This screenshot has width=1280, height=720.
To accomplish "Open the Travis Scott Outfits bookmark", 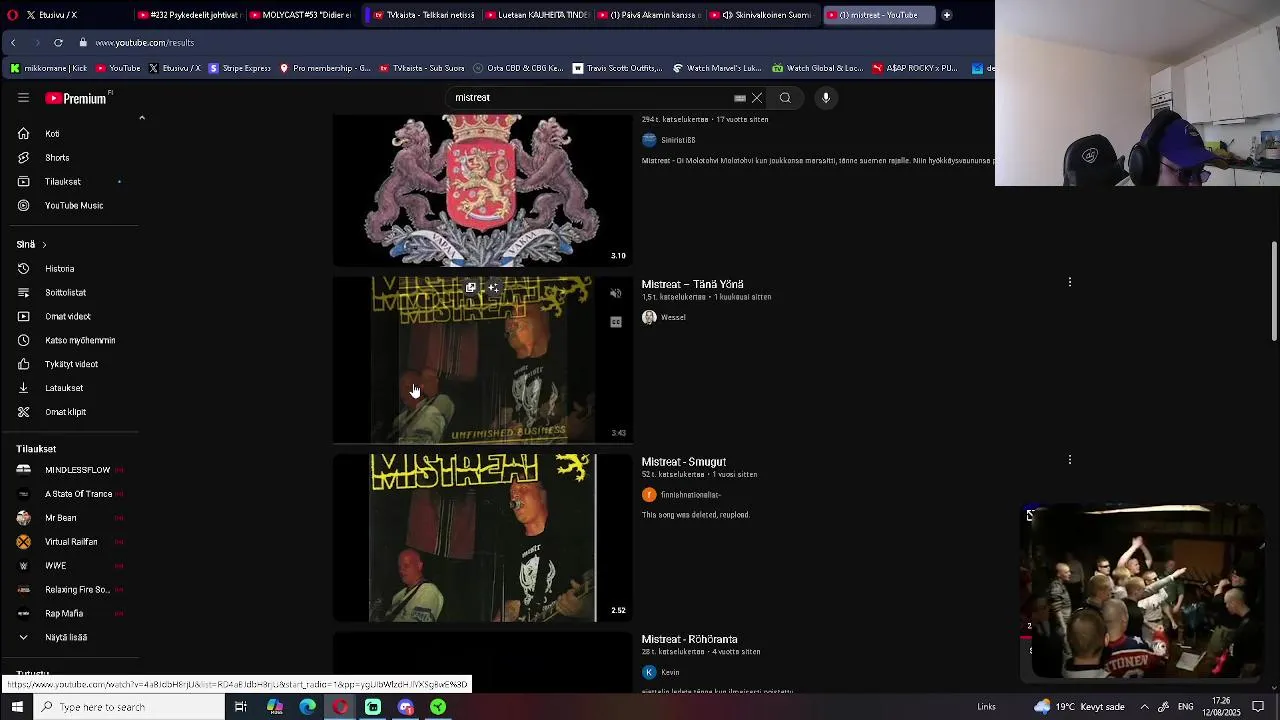I will click(x=617, y=68).
